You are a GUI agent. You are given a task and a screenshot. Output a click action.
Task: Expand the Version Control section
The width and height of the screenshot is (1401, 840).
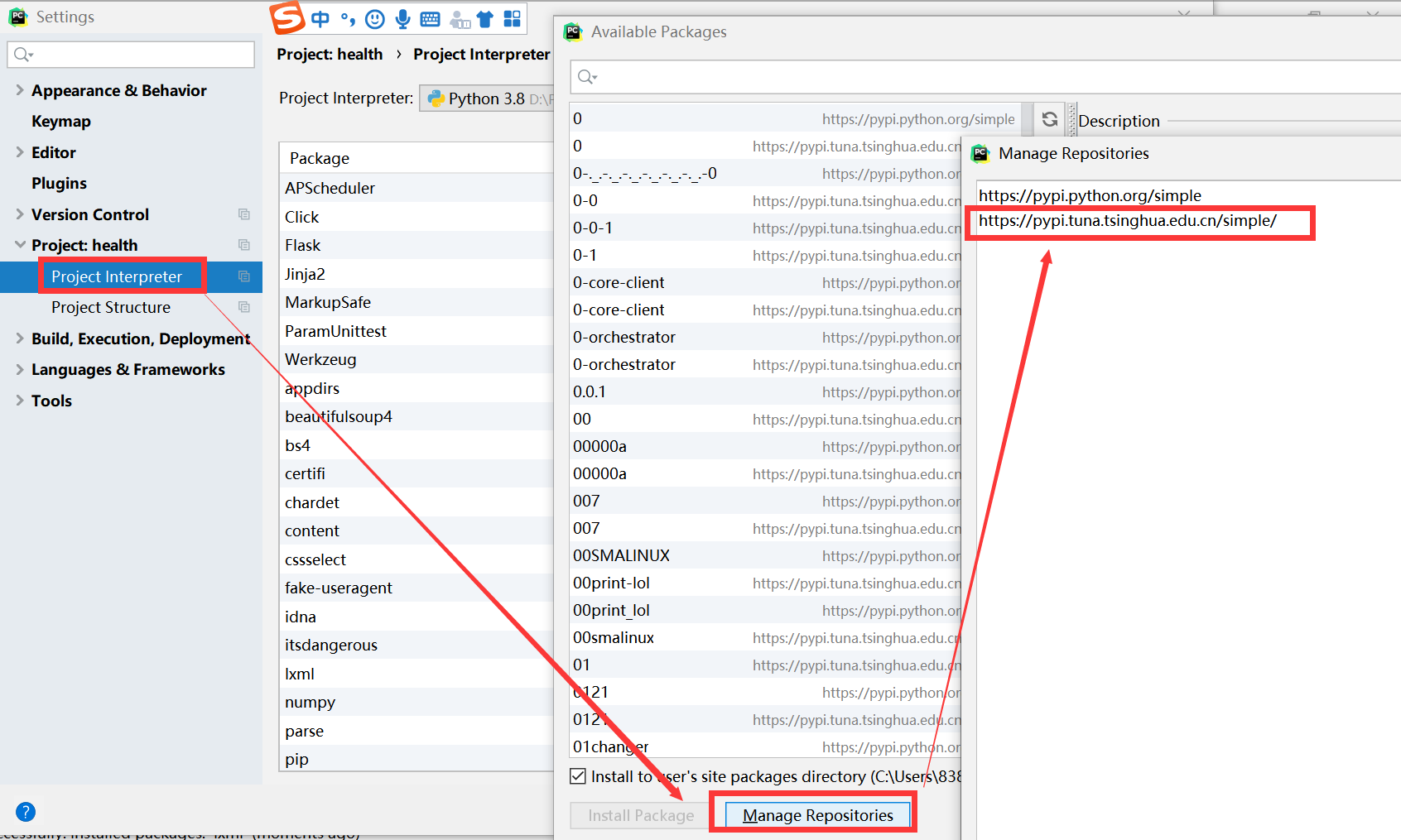[x=20, y=214]
